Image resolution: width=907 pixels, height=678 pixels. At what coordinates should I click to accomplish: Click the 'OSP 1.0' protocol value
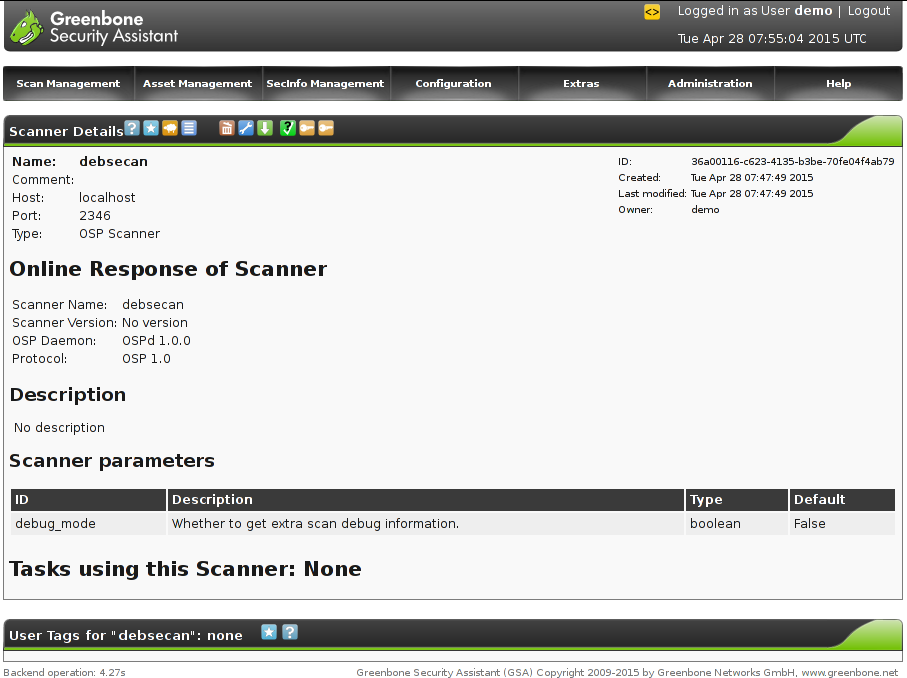[146, 359]
